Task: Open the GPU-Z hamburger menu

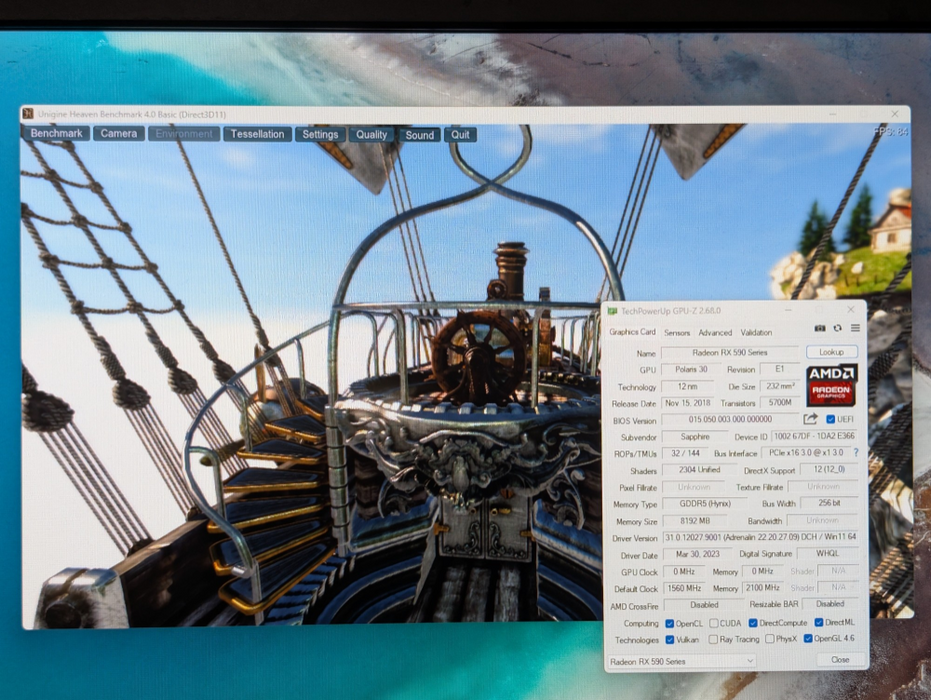Action: [x=855, y=328]
